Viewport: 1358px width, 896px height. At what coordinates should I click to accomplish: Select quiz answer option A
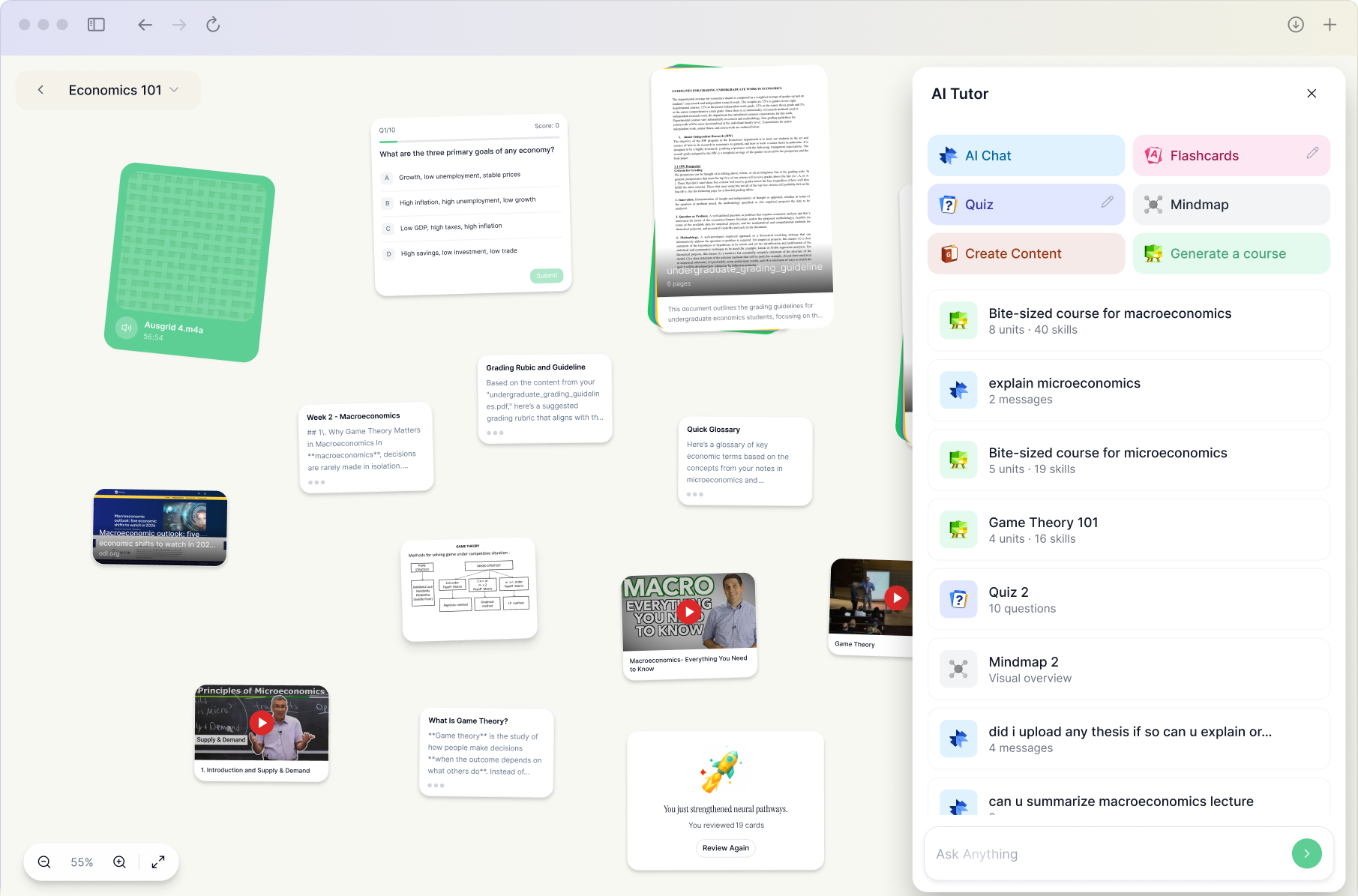pos(387,178)
